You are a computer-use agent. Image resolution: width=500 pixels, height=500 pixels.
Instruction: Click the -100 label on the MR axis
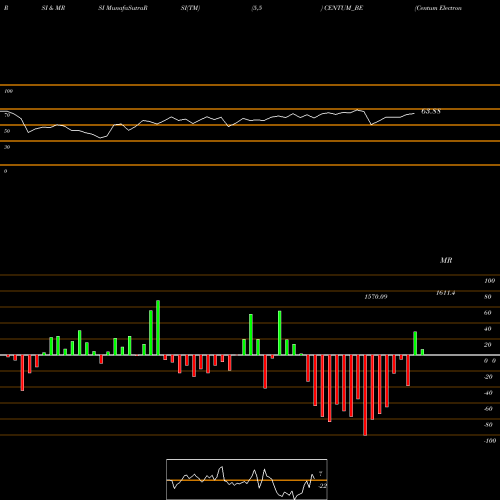(x=490, y=441)
